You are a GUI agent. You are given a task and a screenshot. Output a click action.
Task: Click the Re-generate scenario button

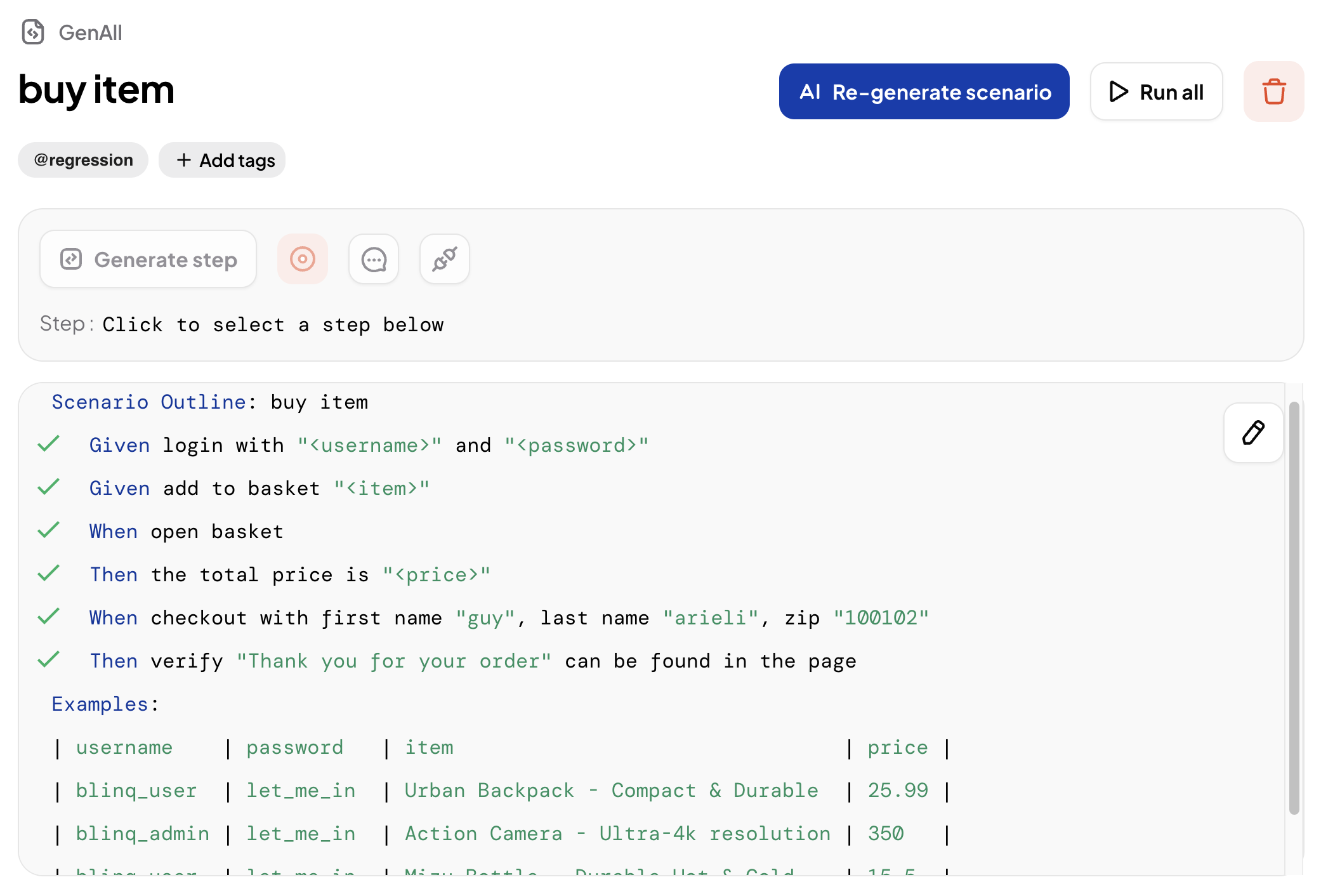[924, 91]
